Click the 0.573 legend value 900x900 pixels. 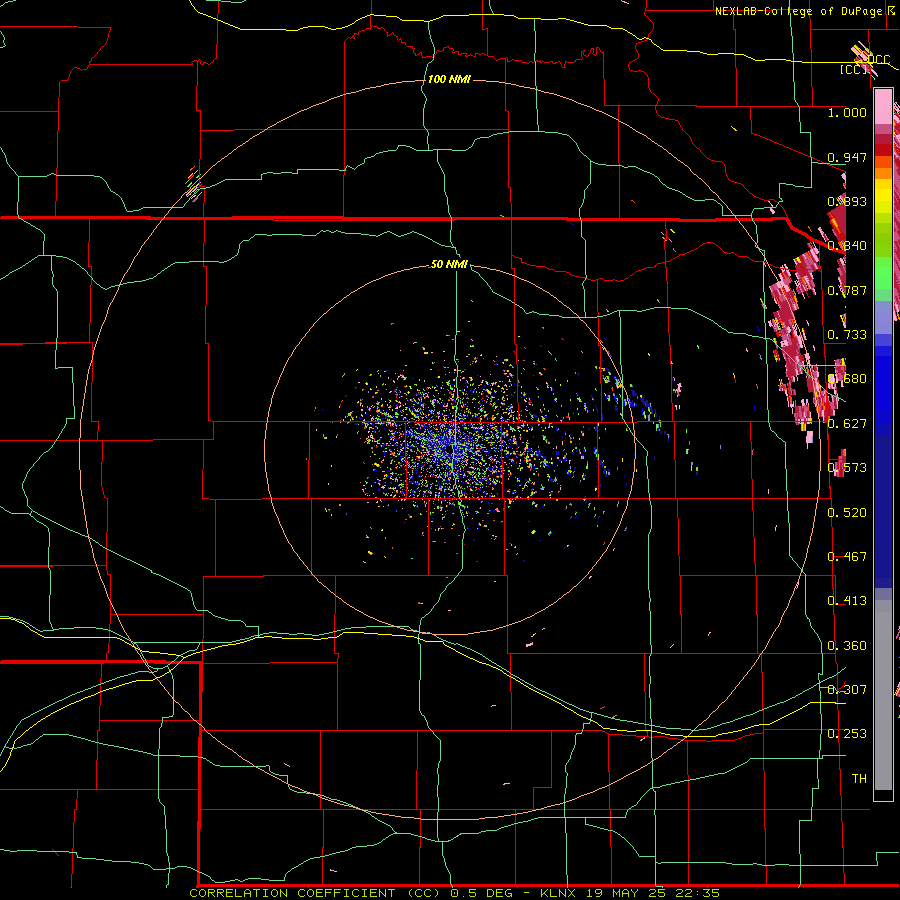[847, 468]
